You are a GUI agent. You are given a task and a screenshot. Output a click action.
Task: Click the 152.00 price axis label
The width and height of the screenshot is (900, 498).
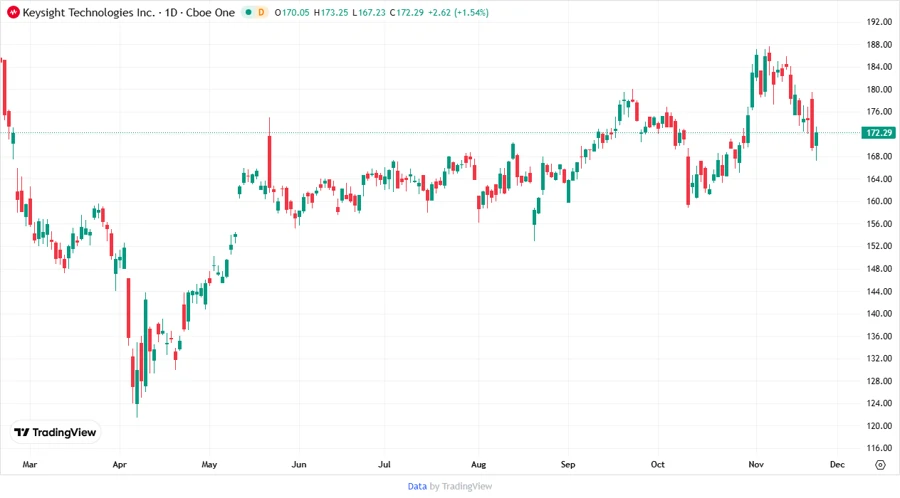point(879,246)
